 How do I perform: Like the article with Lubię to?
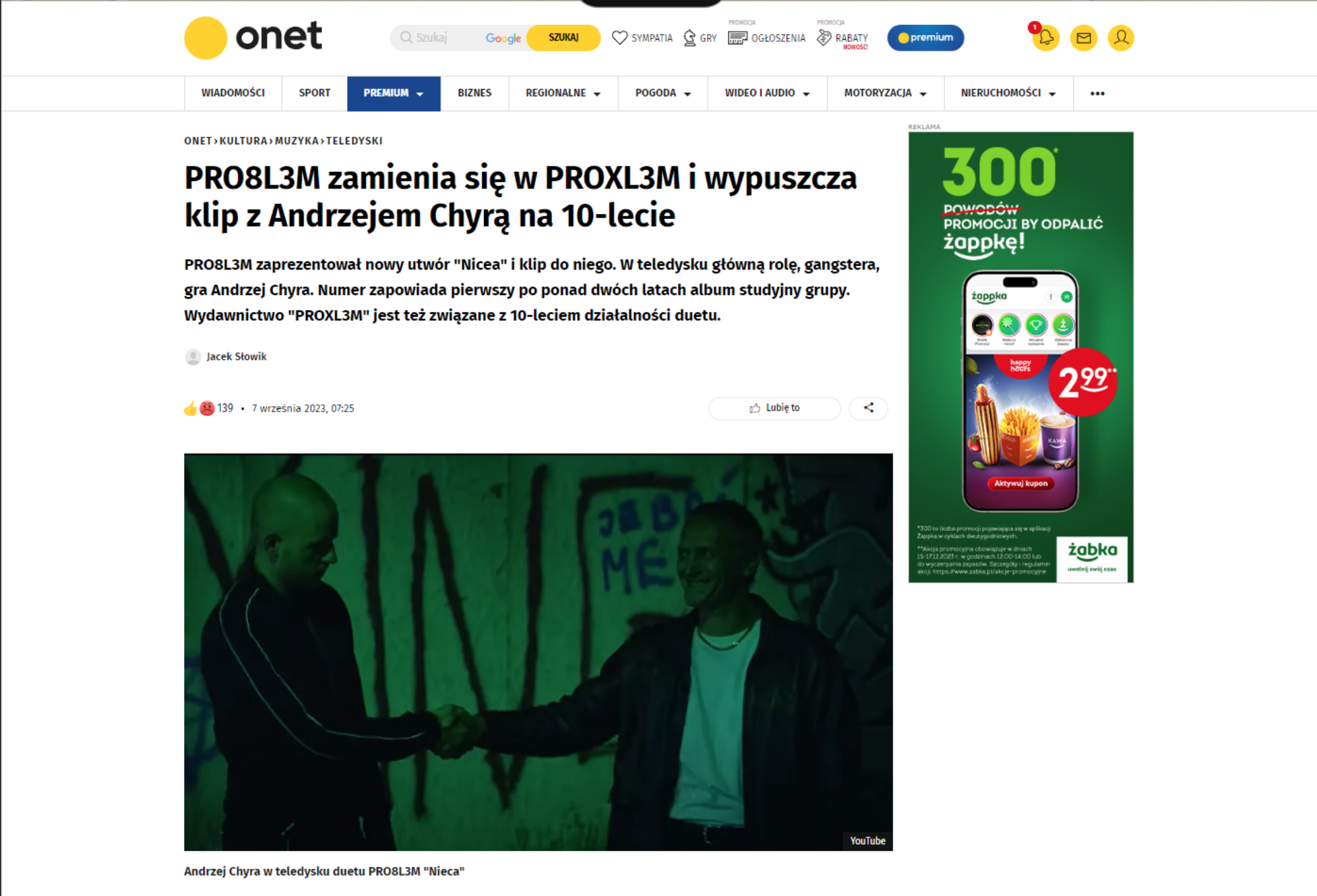click(774, 408)
